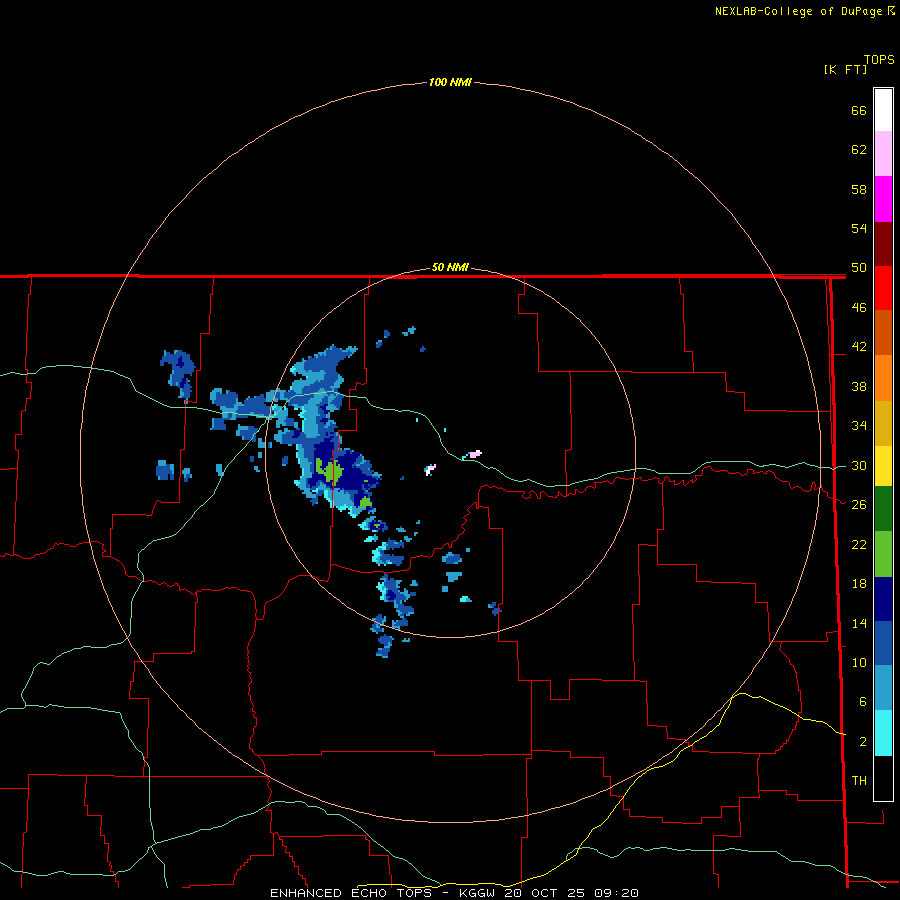This screenshot has width=900, height=900.
Task: Click the KGGW radar station identifier
Action: (479, 893)
